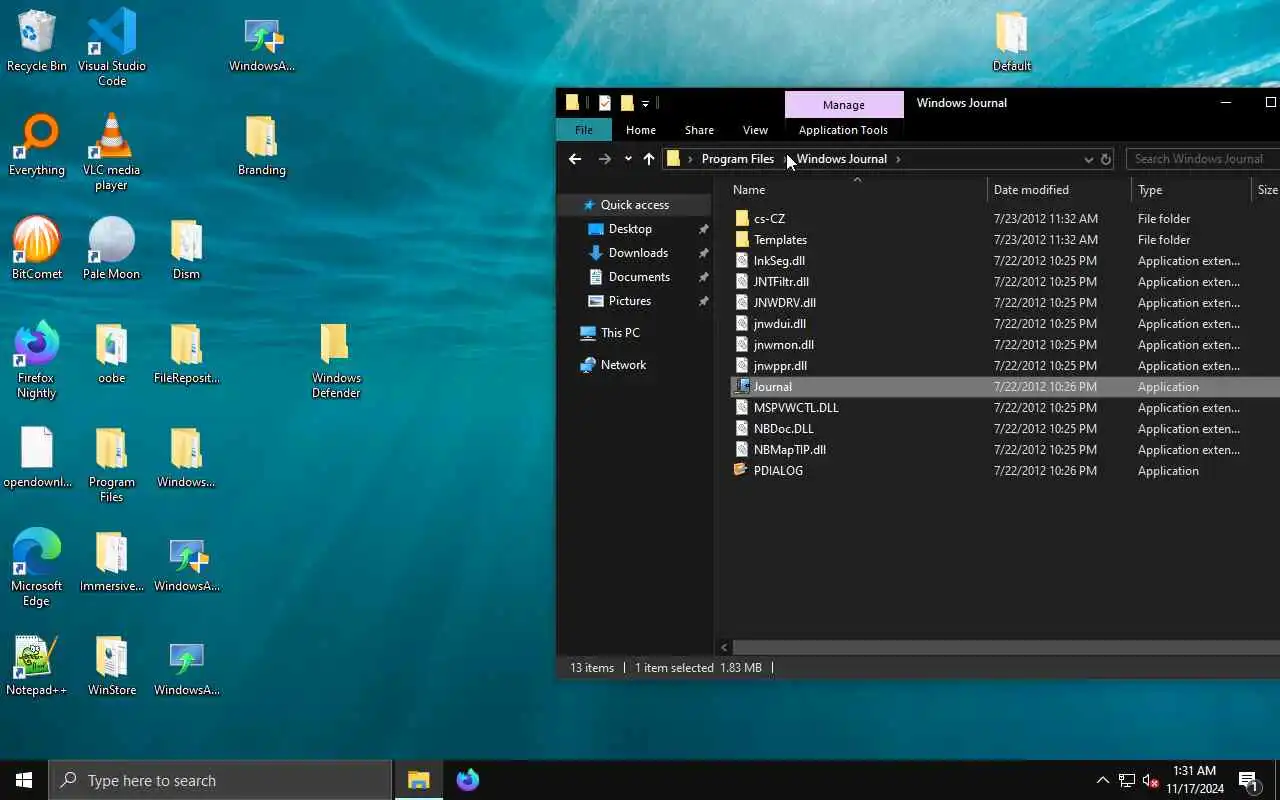Select the Program Files desktop folder
This screenshot has height=800, width=1280.
coord(112,464)
